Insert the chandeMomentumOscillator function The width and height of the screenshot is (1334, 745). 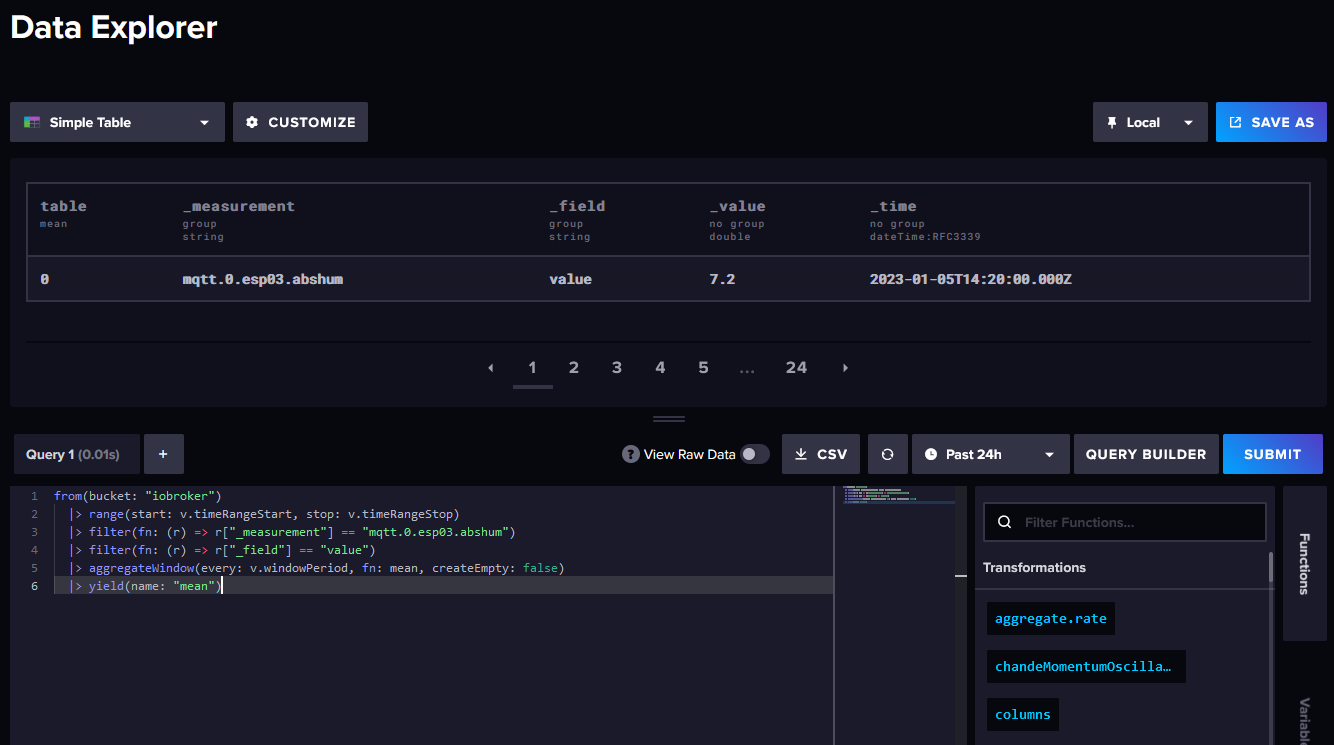[1086, 666]
